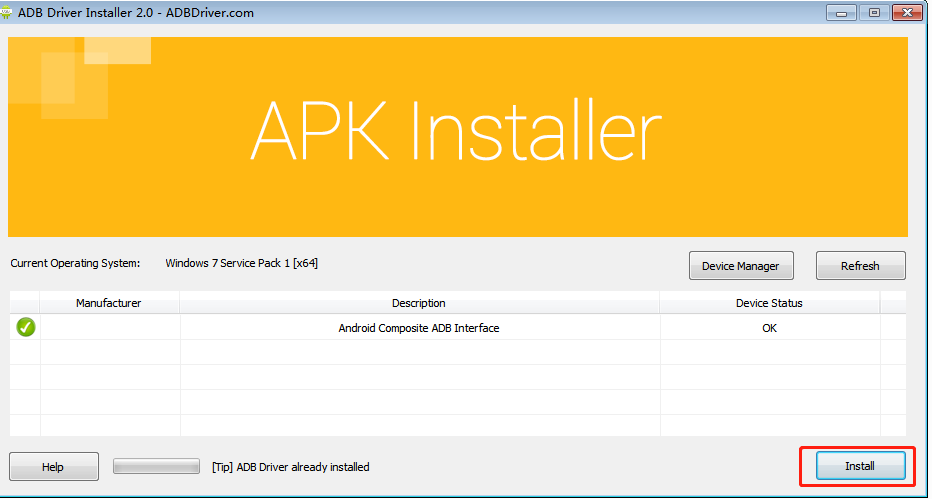The image size is (932, 499).
Task: Click the Manufacturer column header
Action: click(x=109, y=303)
